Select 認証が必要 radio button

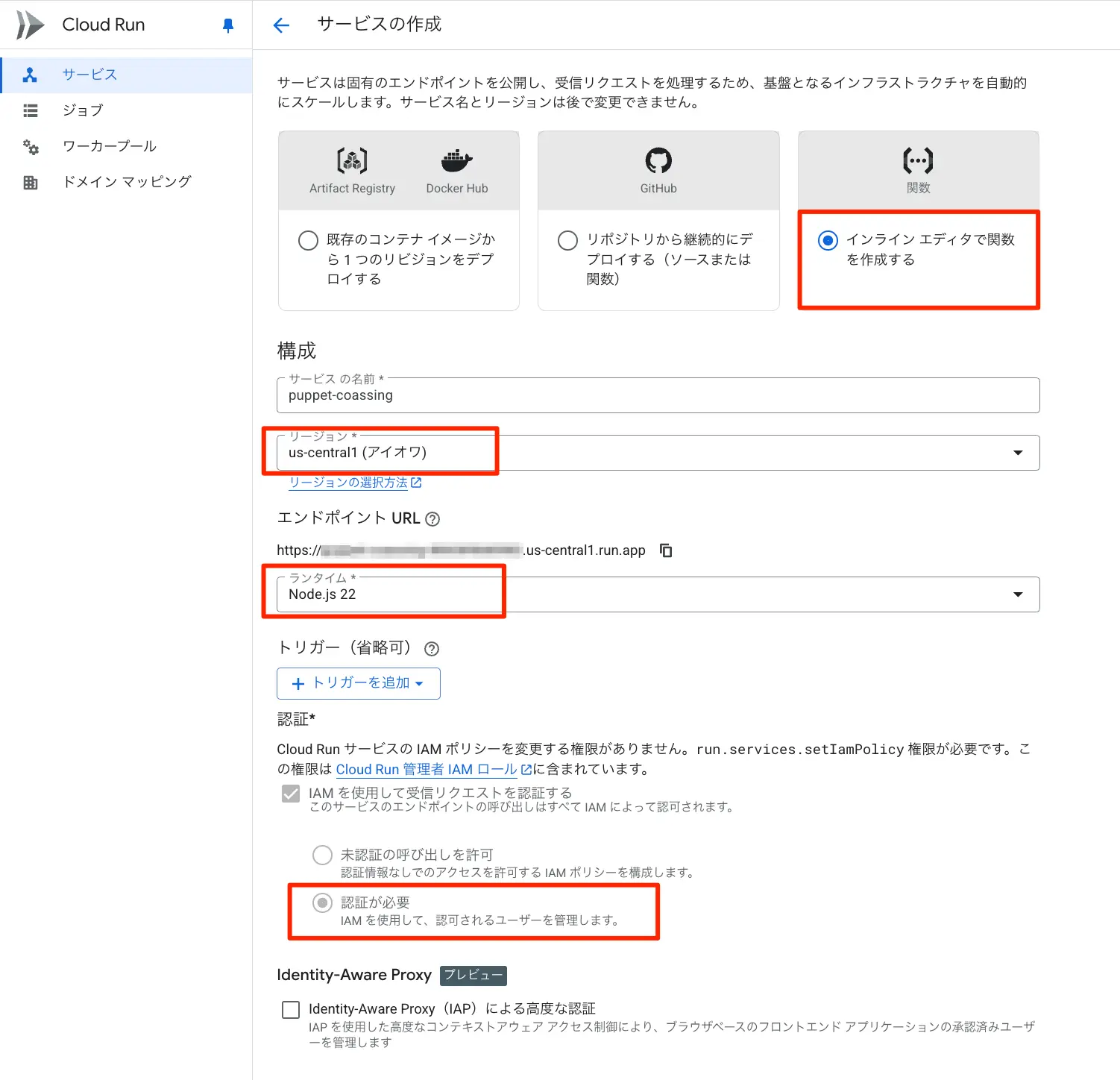point(322,903)
